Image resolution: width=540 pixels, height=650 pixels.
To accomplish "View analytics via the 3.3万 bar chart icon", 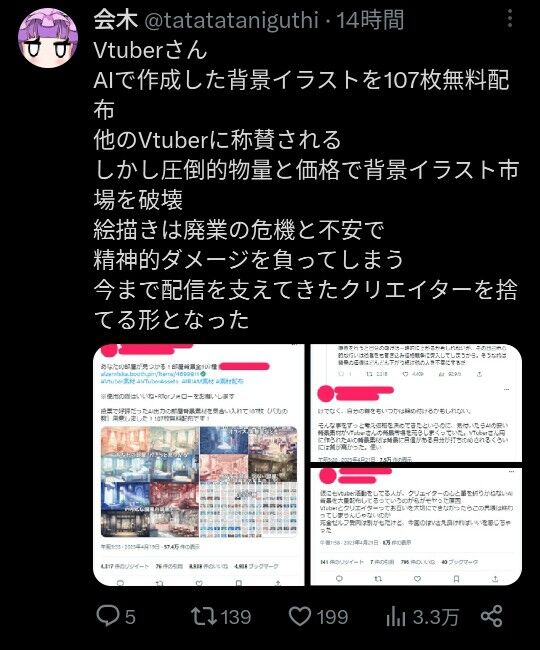I will pyautogui.click(x=396, y=617).
